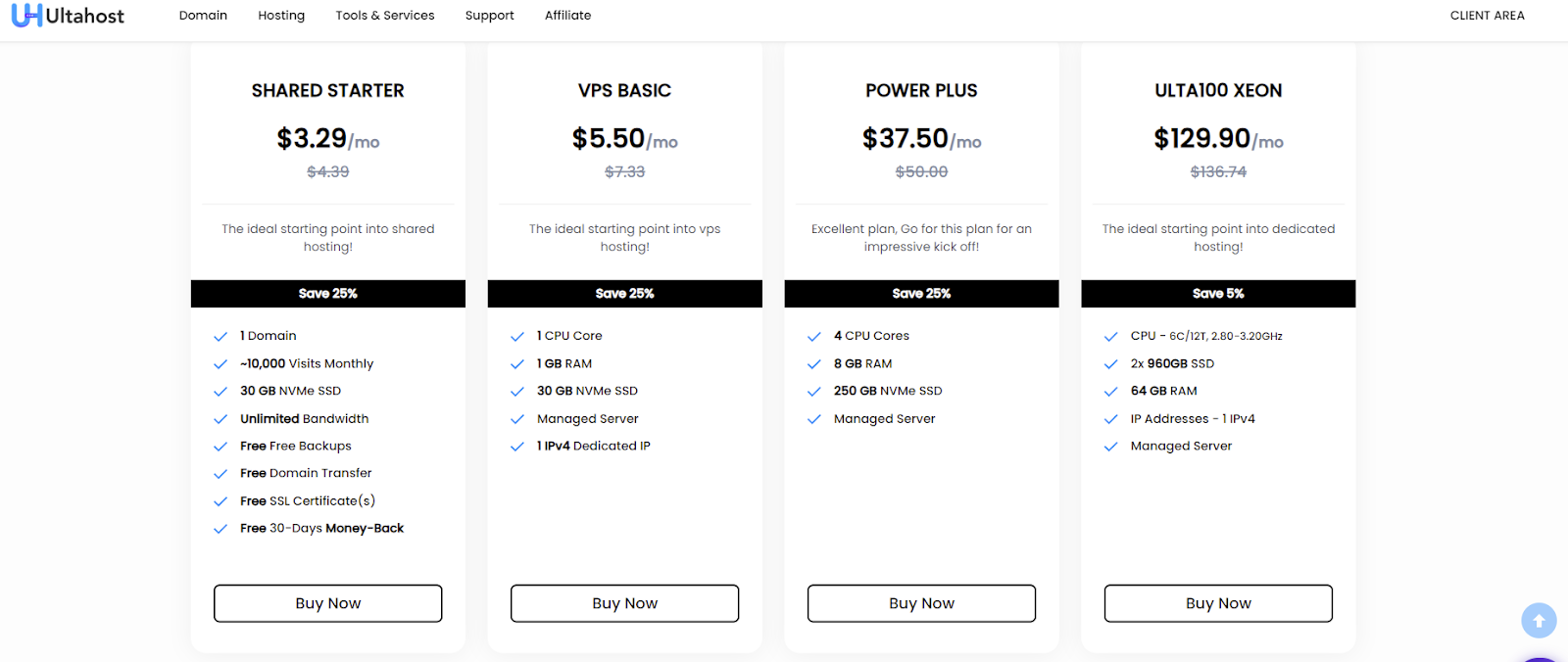Open the Domain menu
This screenshot has width=1568, height=662.
click(x=203, y=16)
